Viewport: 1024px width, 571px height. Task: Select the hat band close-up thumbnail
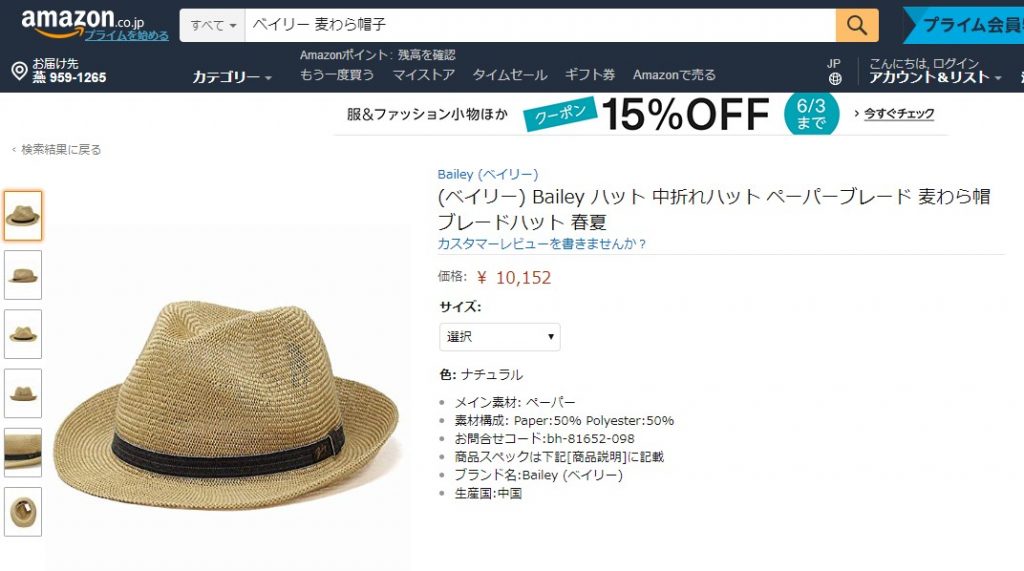coord(23,453)
